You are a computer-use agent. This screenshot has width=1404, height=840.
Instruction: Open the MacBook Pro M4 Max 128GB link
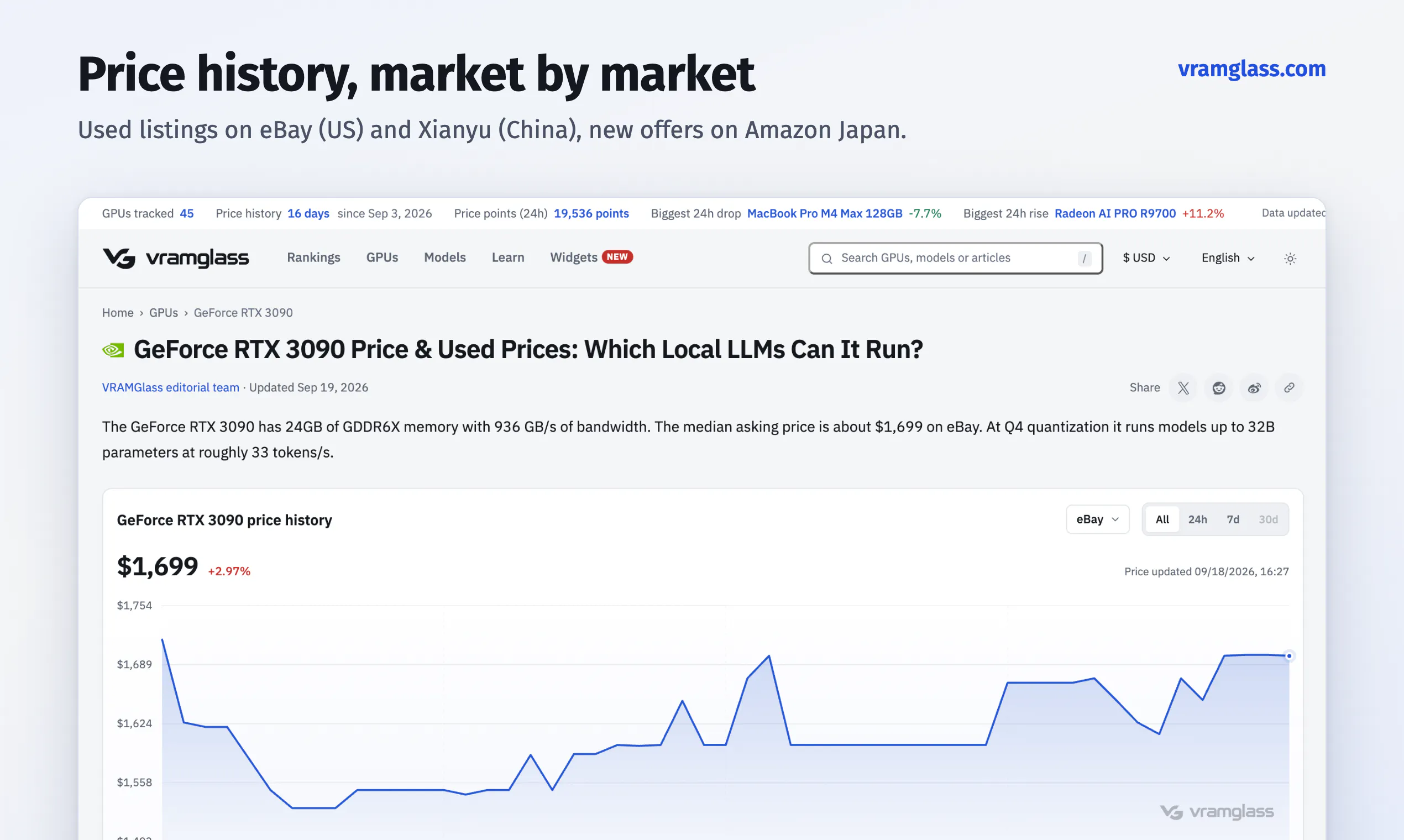point(825,213)
